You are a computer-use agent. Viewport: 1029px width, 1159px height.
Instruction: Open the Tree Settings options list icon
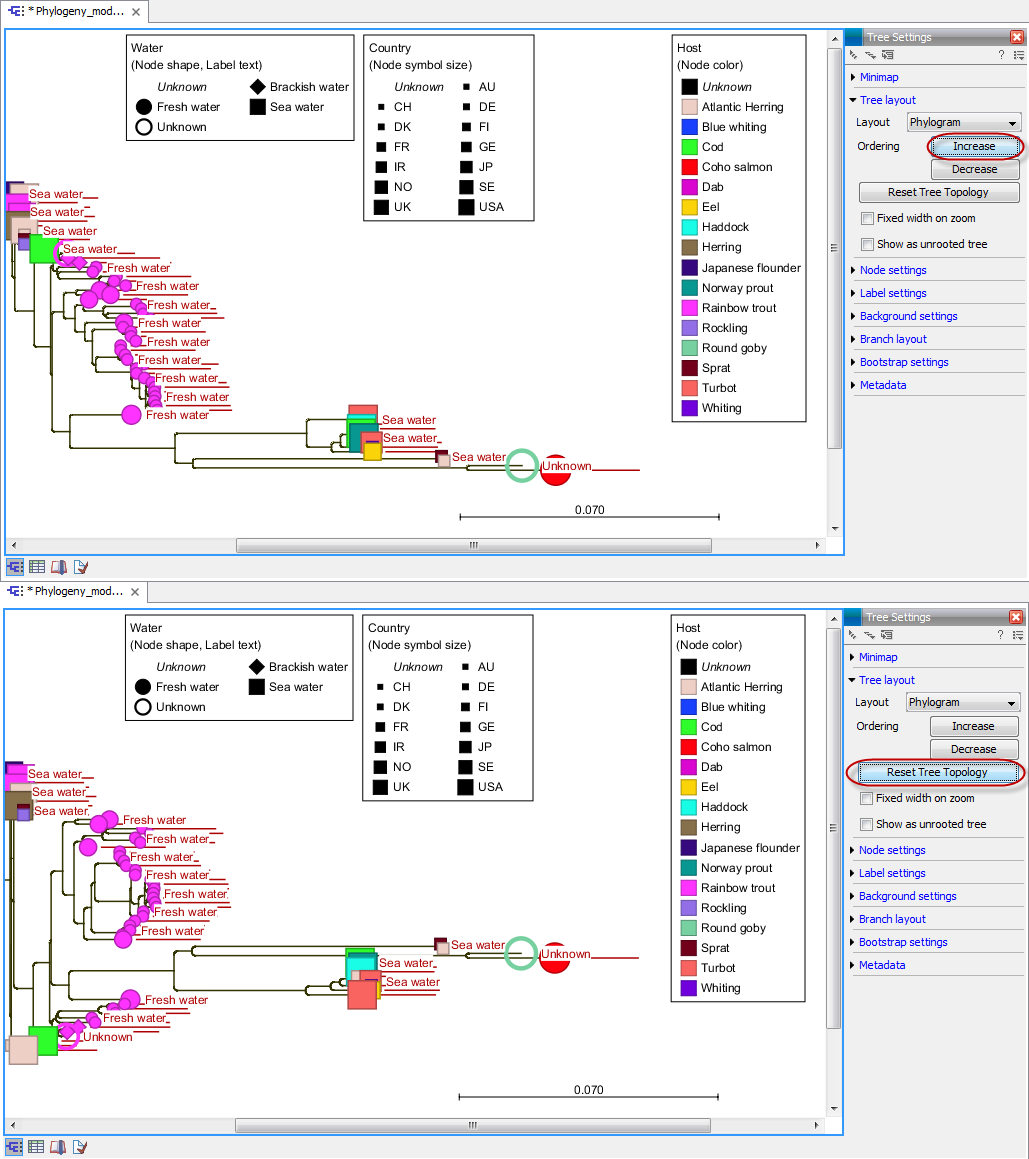pyautogui.click(x=1020, y=55)
